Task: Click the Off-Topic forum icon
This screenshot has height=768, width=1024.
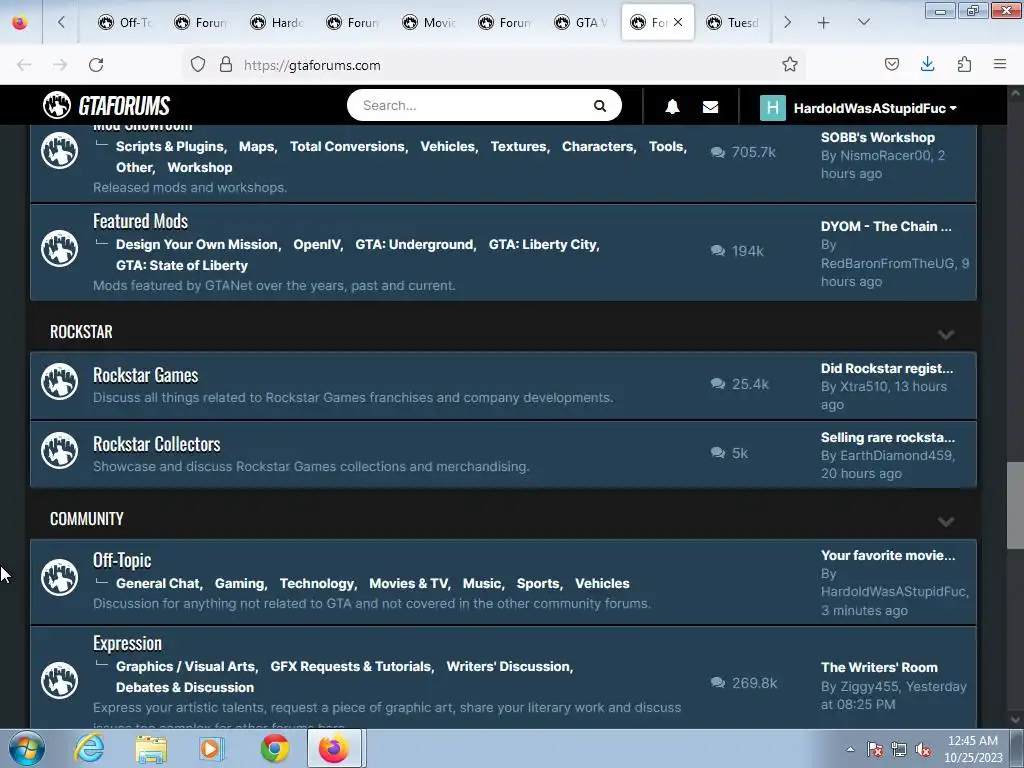Action: tap(59, 577)
